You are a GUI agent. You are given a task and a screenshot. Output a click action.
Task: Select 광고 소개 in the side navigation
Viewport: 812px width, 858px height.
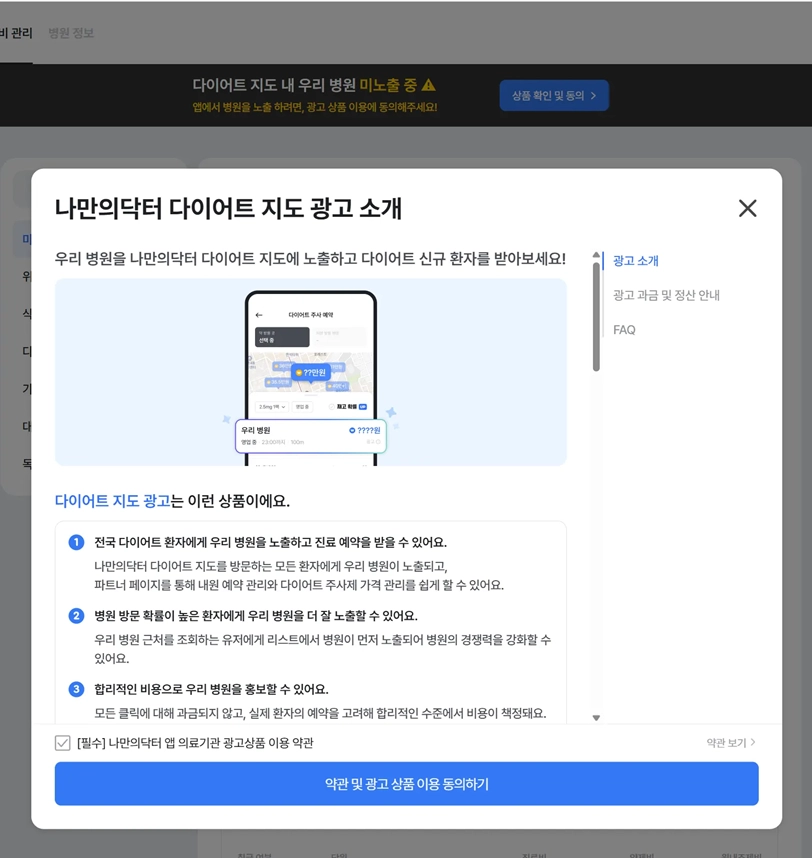click(635, 260)
